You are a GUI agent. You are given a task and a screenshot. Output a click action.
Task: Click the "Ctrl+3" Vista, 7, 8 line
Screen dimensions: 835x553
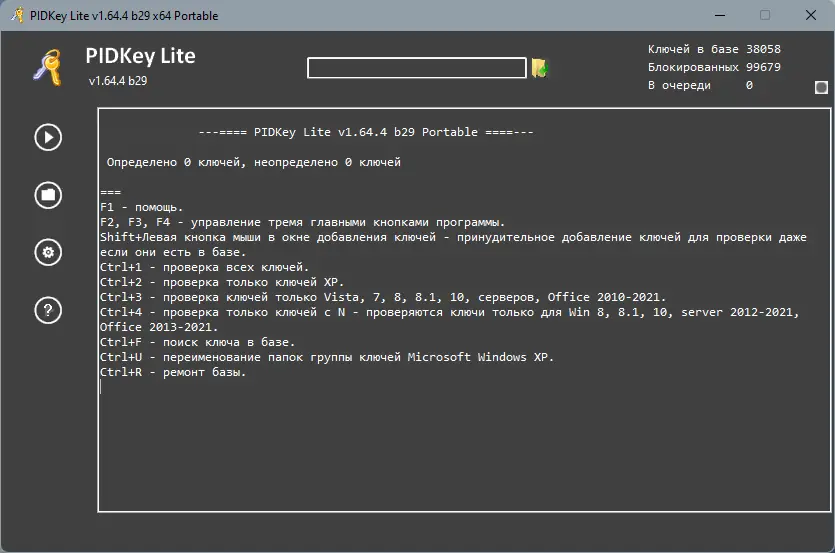[383, 297]
